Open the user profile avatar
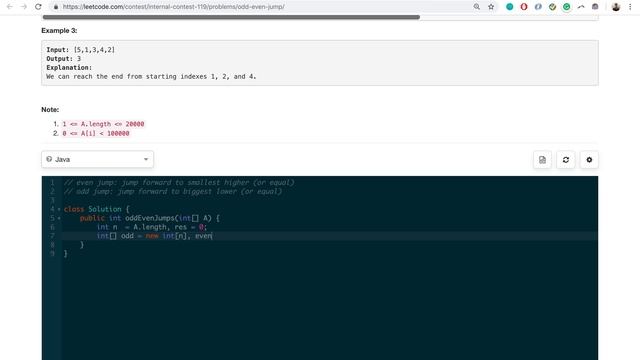The image size is (640, 360). point(616,7)
